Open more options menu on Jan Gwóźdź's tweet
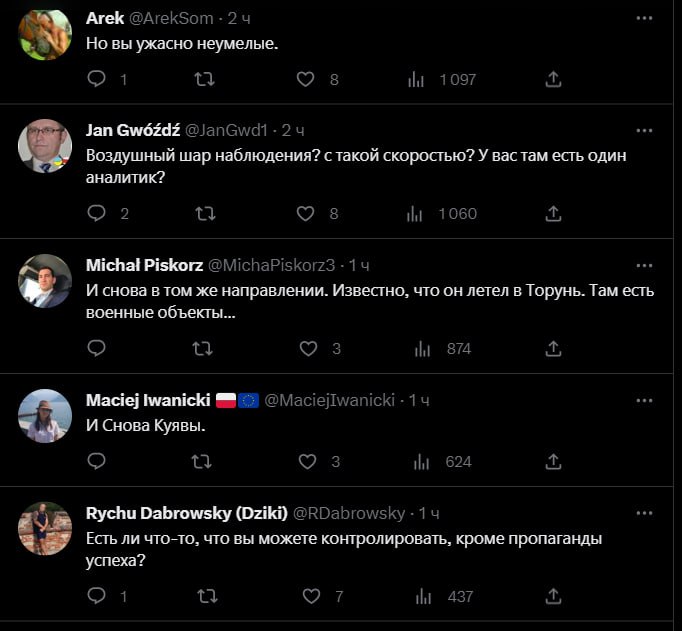 644,131
